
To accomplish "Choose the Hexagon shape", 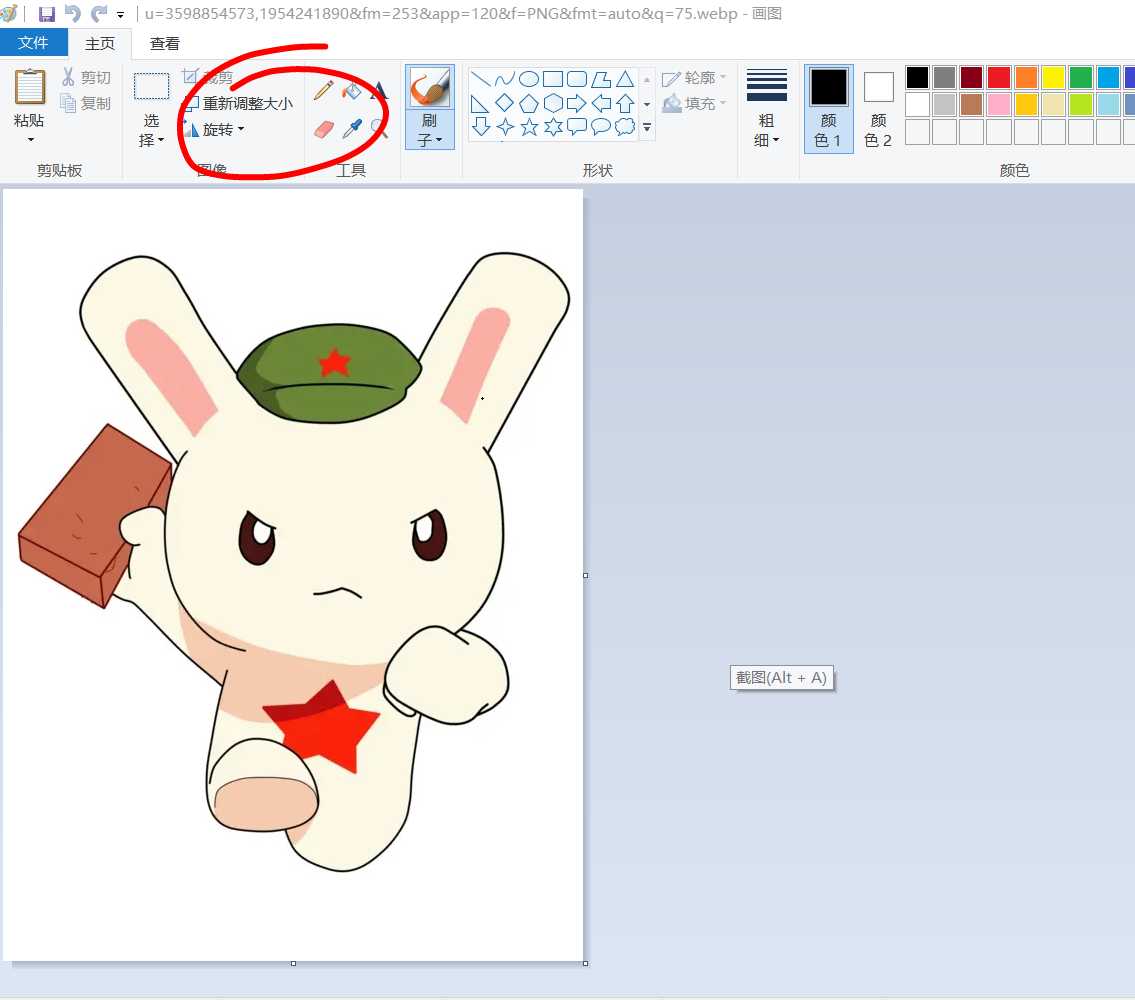I will [553, 104].
